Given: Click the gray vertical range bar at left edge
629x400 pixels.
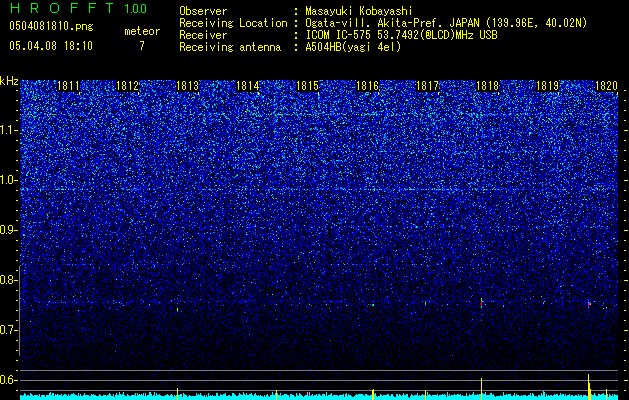Looking at the screenshot, I should [x=19, y=310].
